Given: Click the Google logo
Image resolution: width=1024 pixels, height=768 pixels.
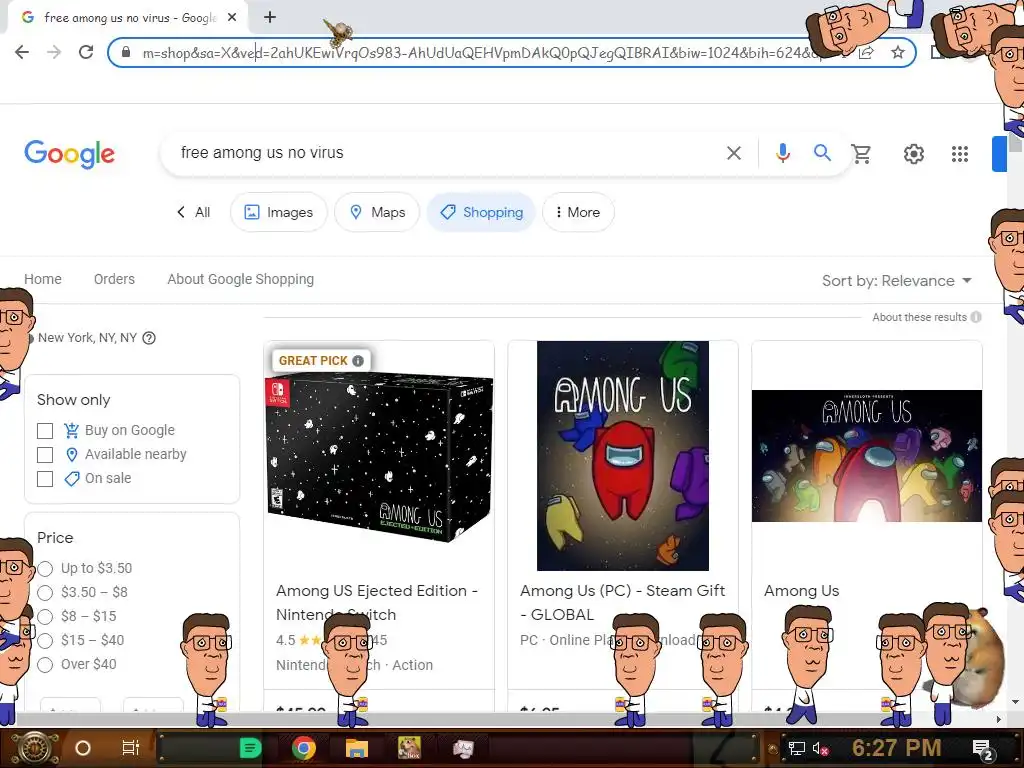Looking at the screenshot, I should [x=70, y=154].
